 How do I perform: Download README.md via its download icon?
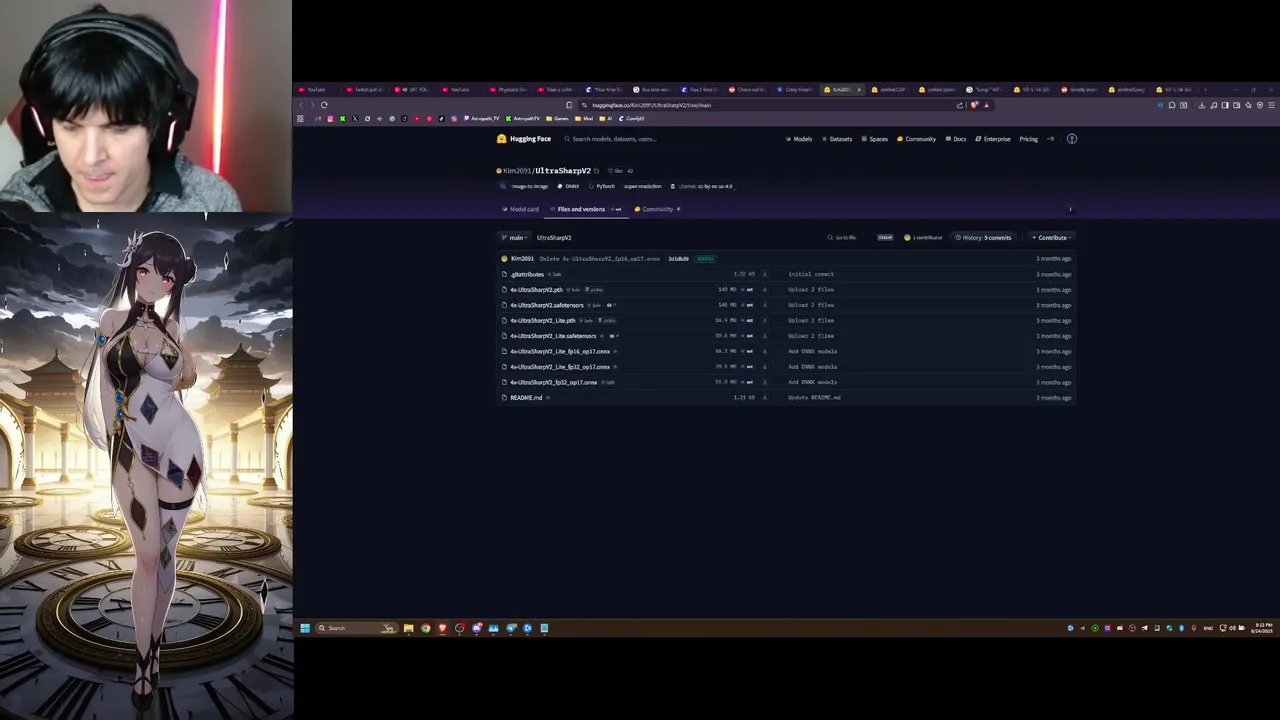click(765, 398)
